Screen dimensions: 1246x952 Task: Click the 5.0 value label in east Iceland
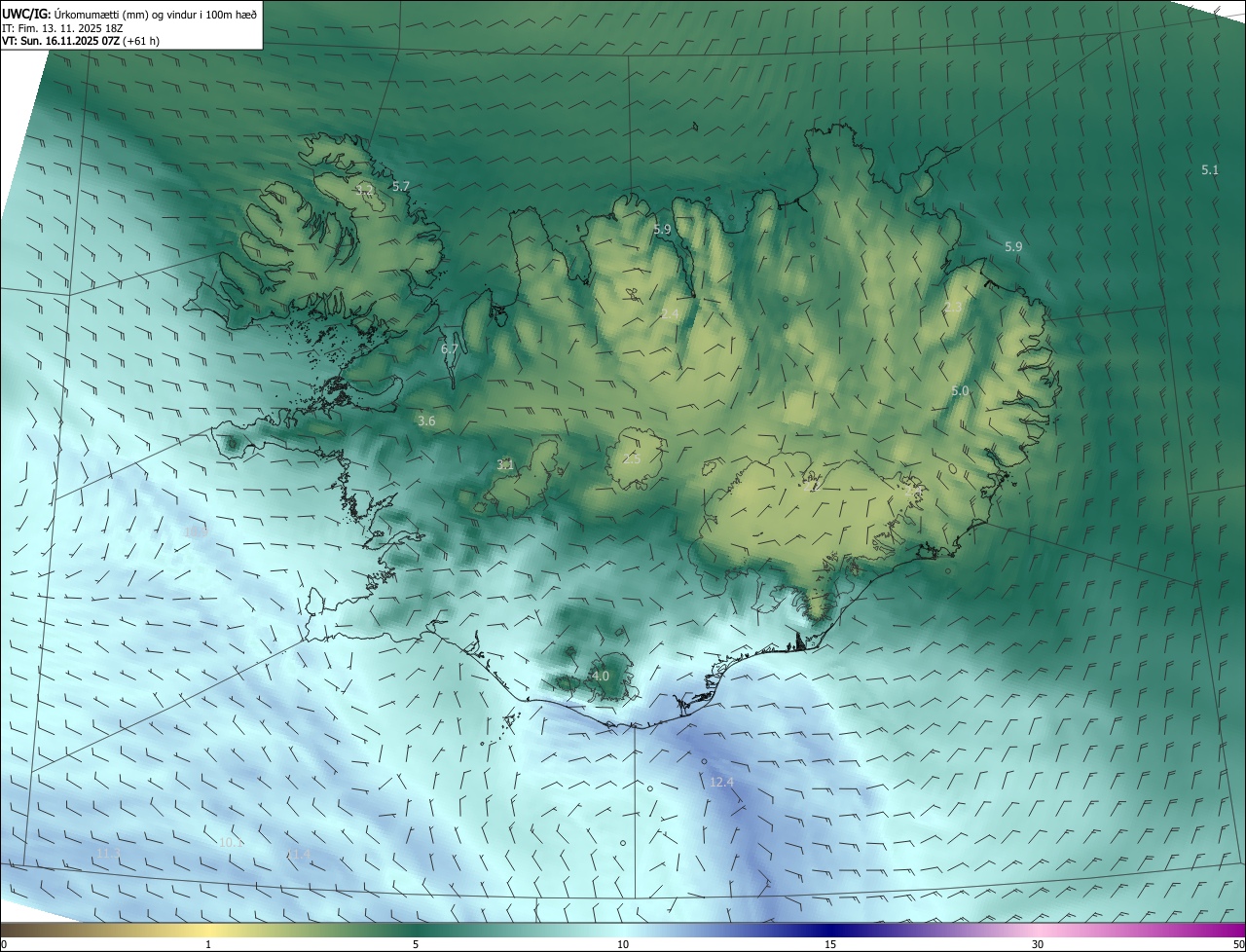(960, 391)
